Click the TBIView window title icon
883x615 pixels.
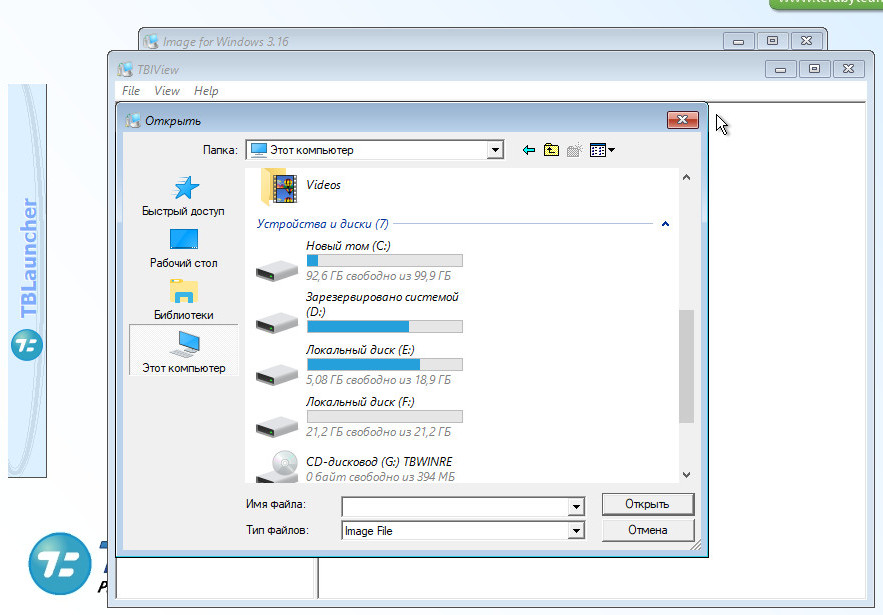125,69
